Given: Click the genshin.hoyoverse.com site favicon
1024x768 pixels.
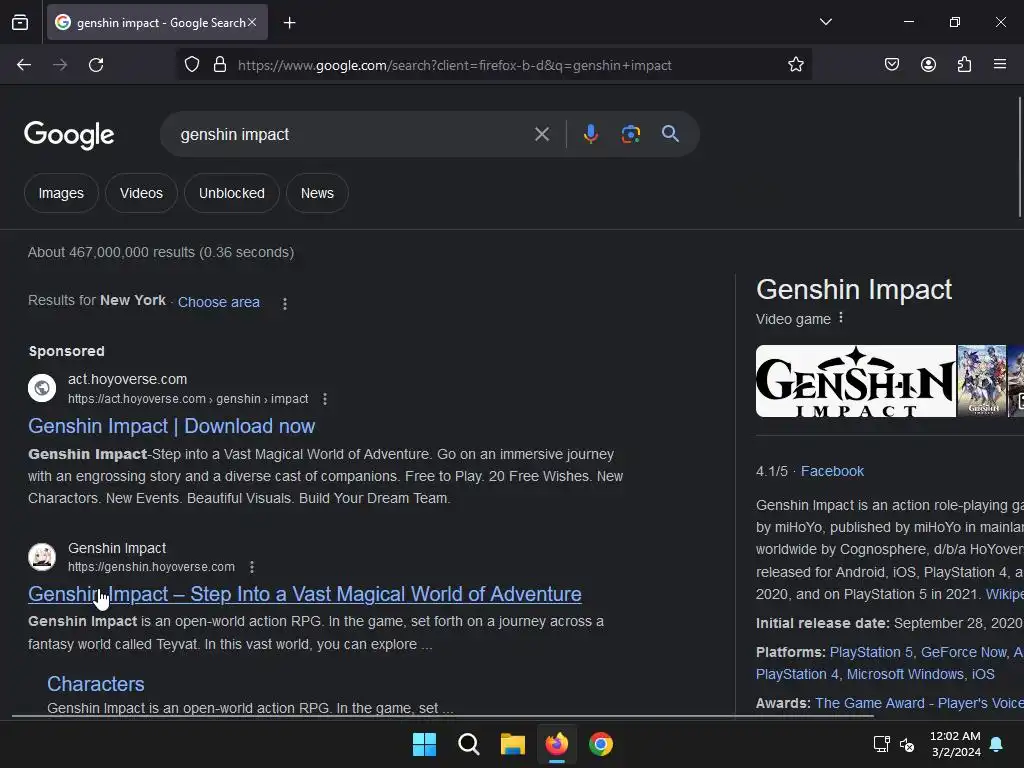Looking at the screenshot, I should (x=42, y=557).
